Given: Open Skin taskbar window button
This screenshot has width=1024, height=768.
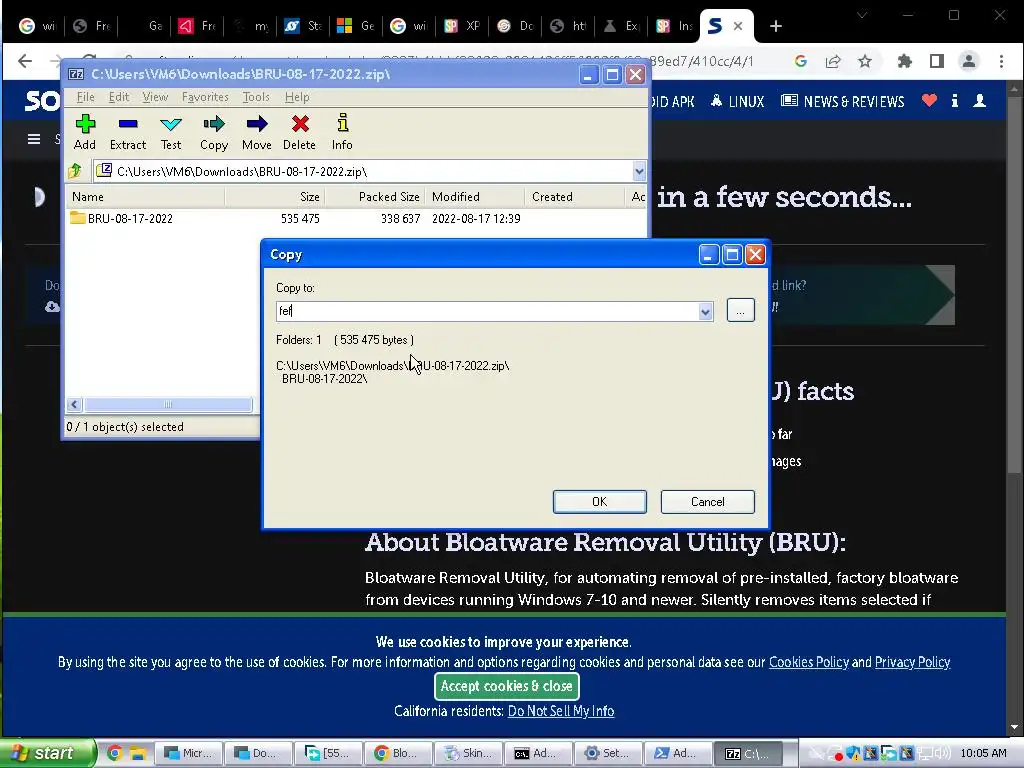Looking at the screenshot, I should click(x=469, y=753).
